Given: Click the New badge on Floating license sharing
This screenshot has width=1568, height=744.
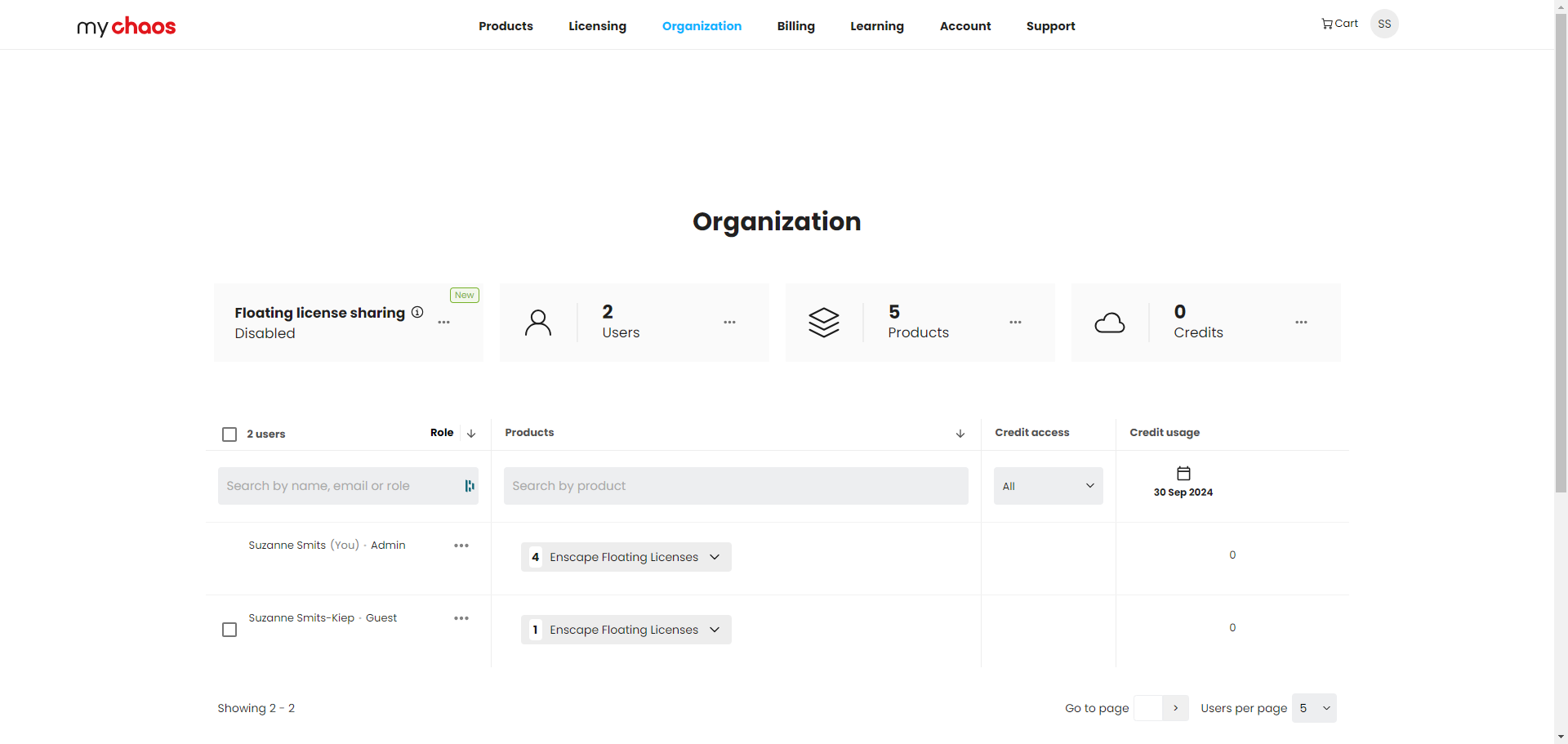Looking at the screenshot, I should [x=465, y=295].
